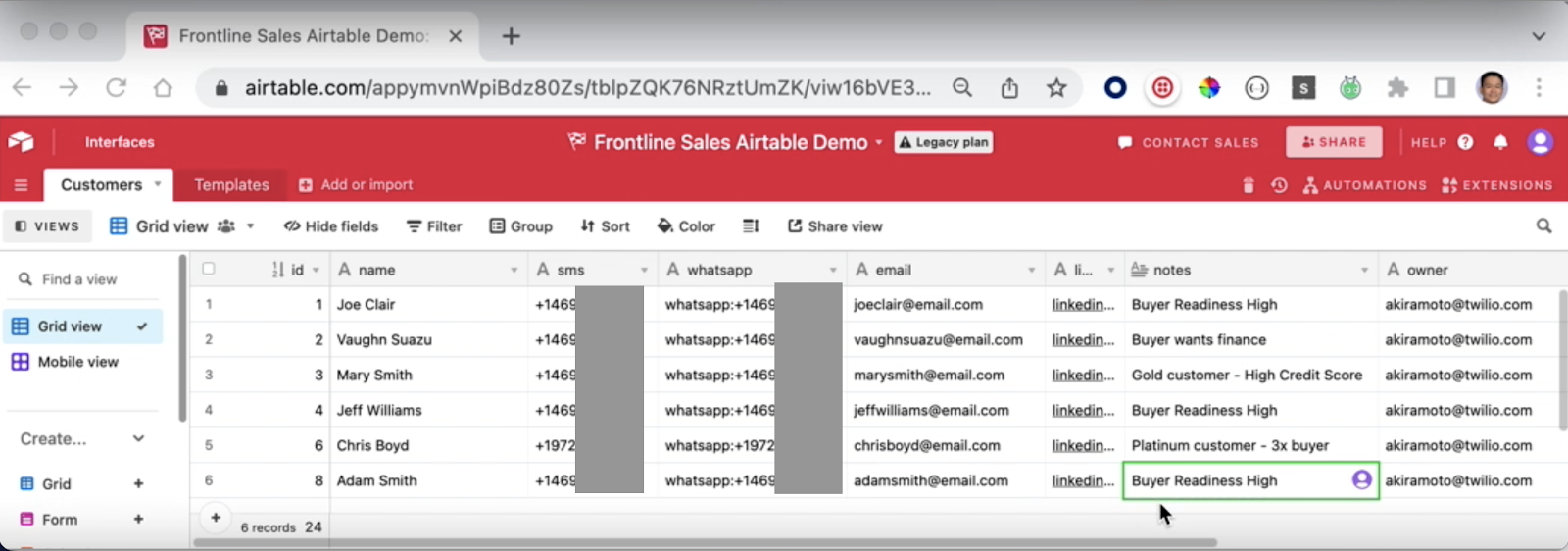Click Hide fields
Viewport: 1568px width, 551px height.
coord(330,226)
